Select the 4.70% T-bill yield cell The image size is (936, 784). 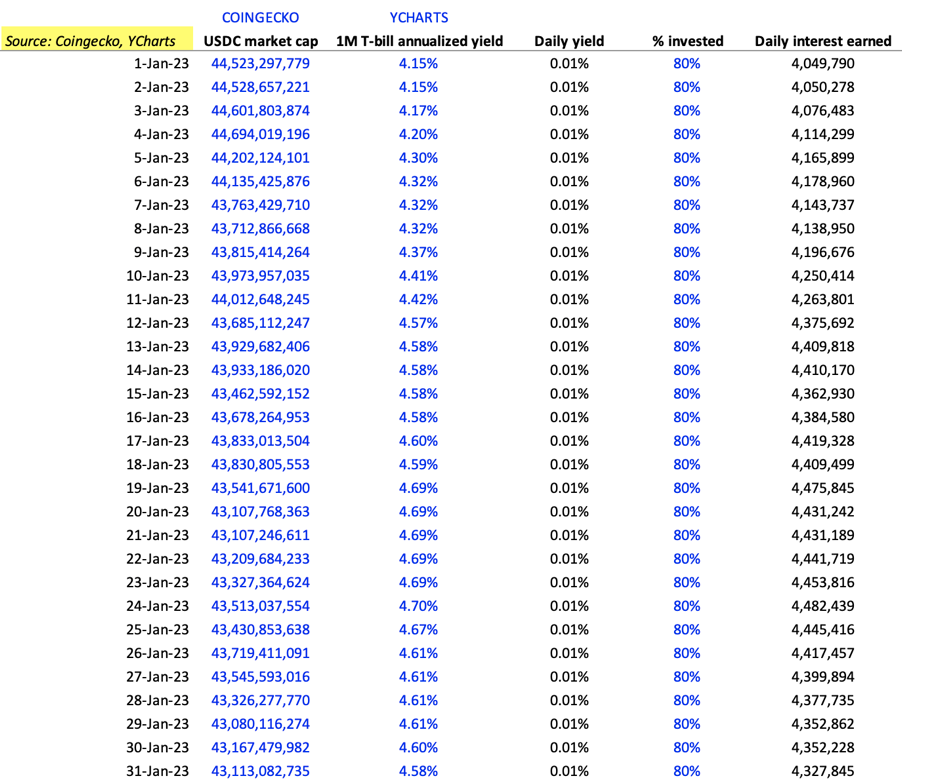point(418,606)
